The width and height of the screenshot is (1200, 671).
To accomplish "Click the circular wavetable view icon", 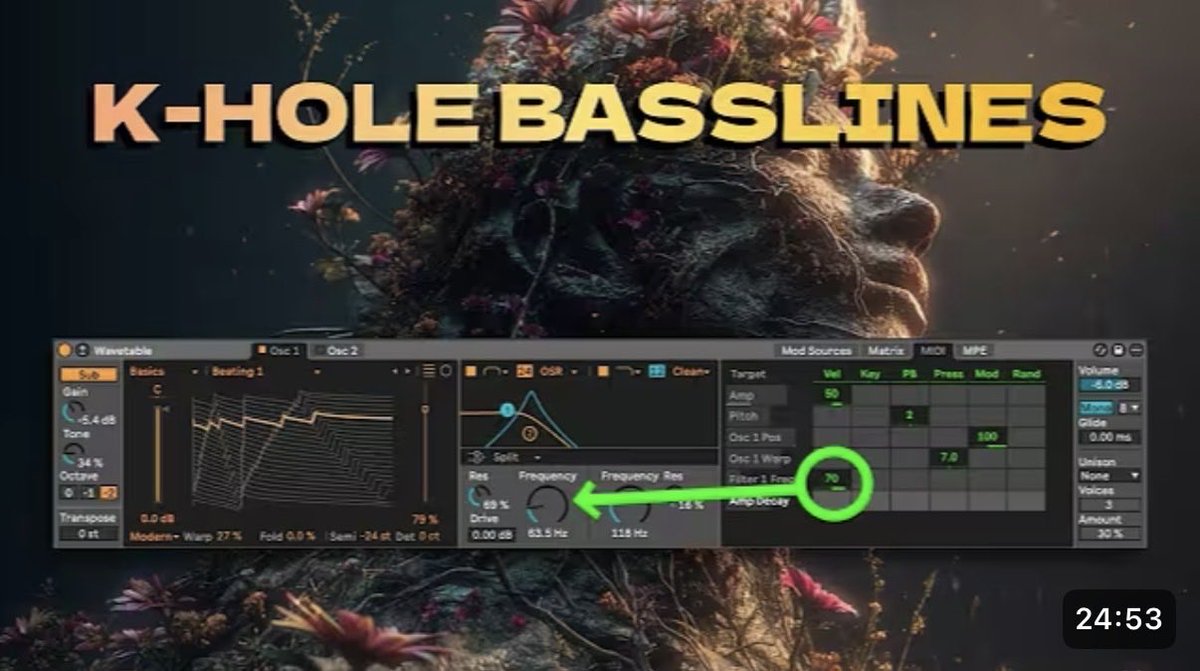I will point(446,371).
